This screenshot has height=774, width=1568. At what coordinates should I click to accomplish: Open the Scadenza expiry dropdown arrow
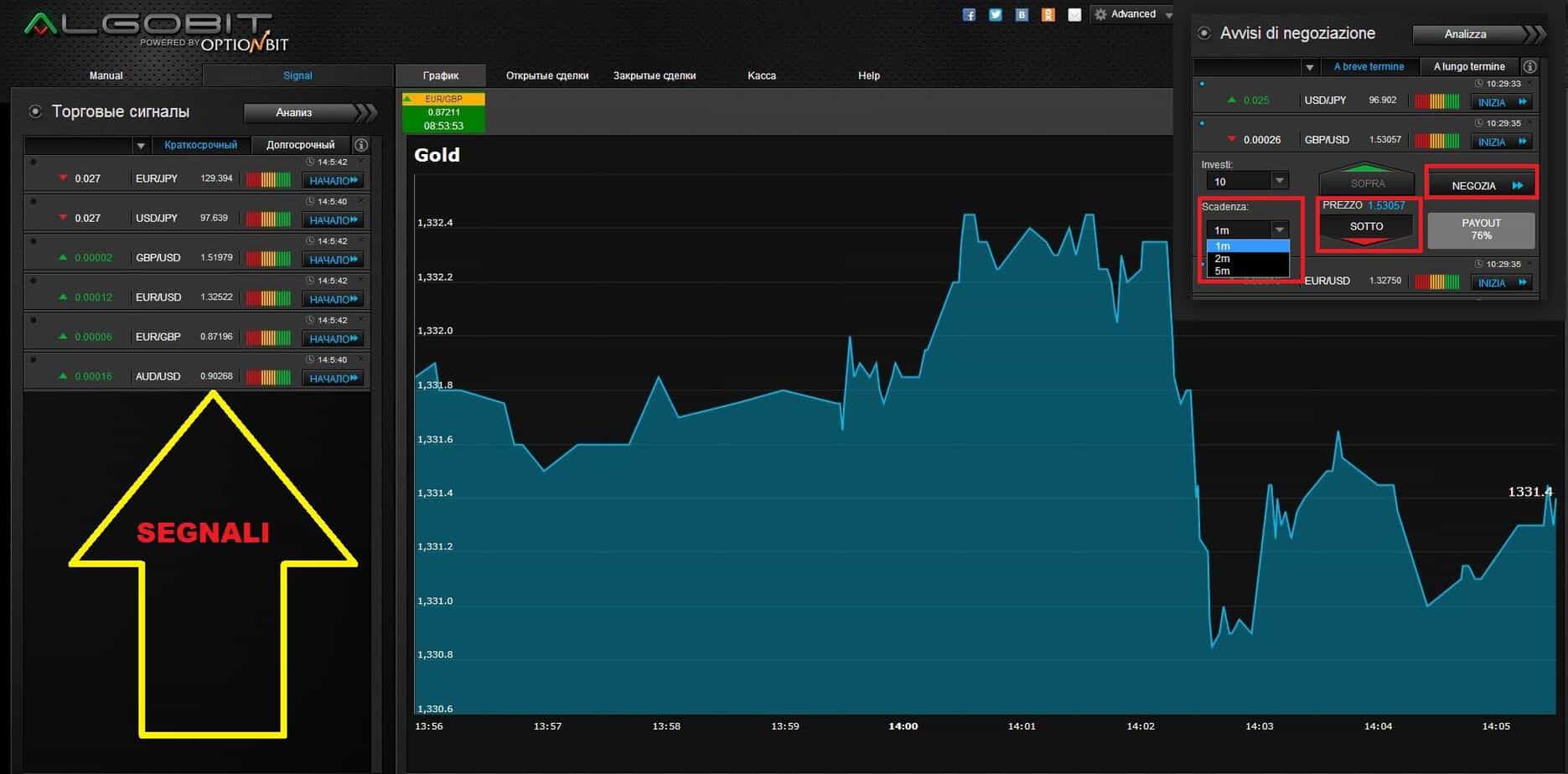pos(1279,230)
